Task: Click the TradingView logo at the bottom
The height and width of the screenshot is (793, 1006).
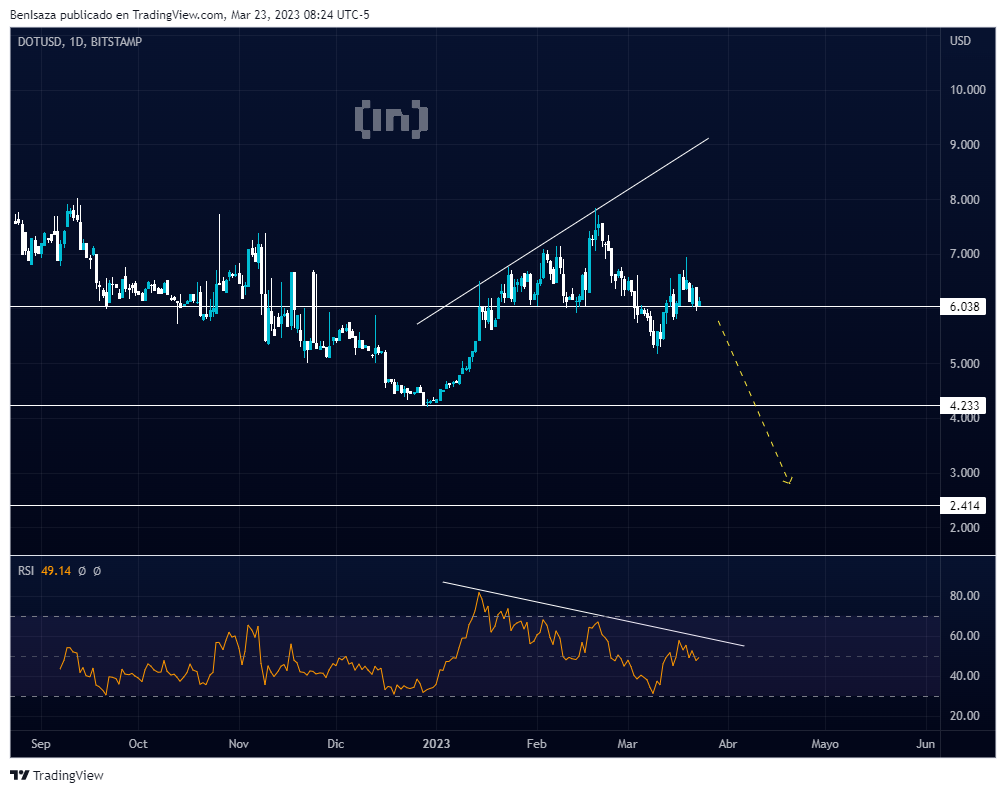Action: tap(57, 775)
